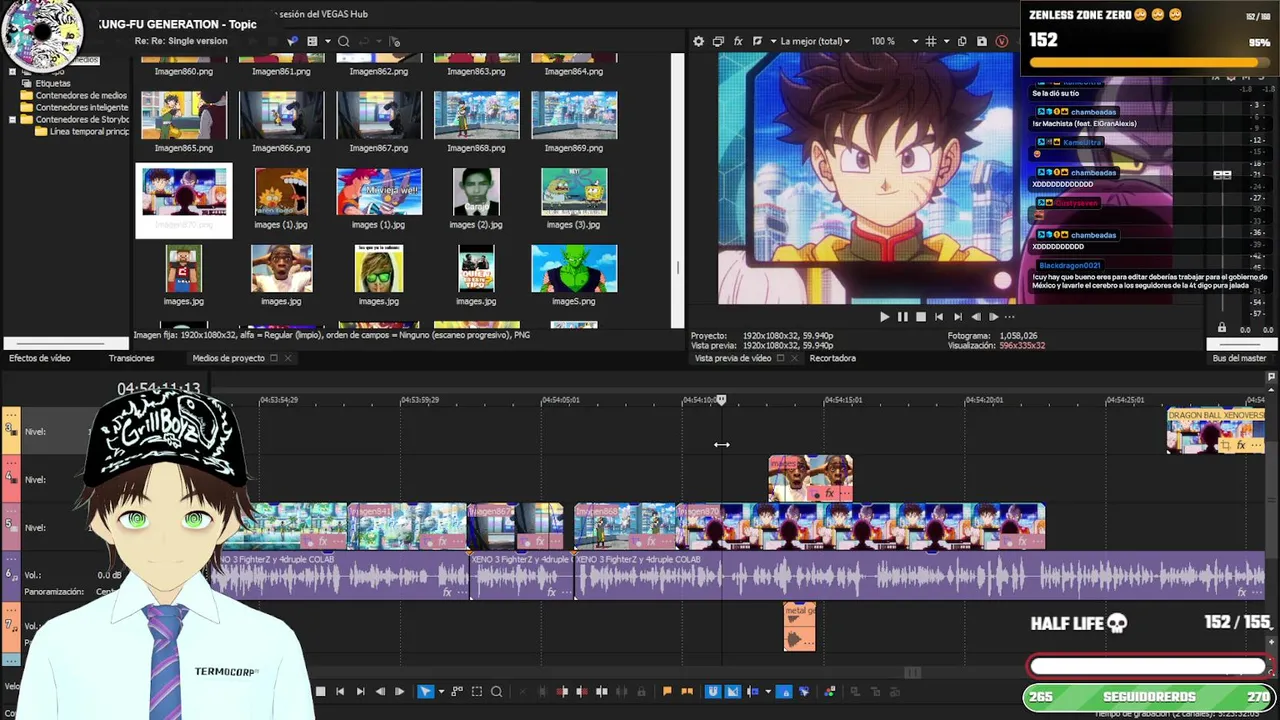Open the grid overlays dropdown arrow
The height and width of the screenshot is (720, 1280).
(946, 41)
